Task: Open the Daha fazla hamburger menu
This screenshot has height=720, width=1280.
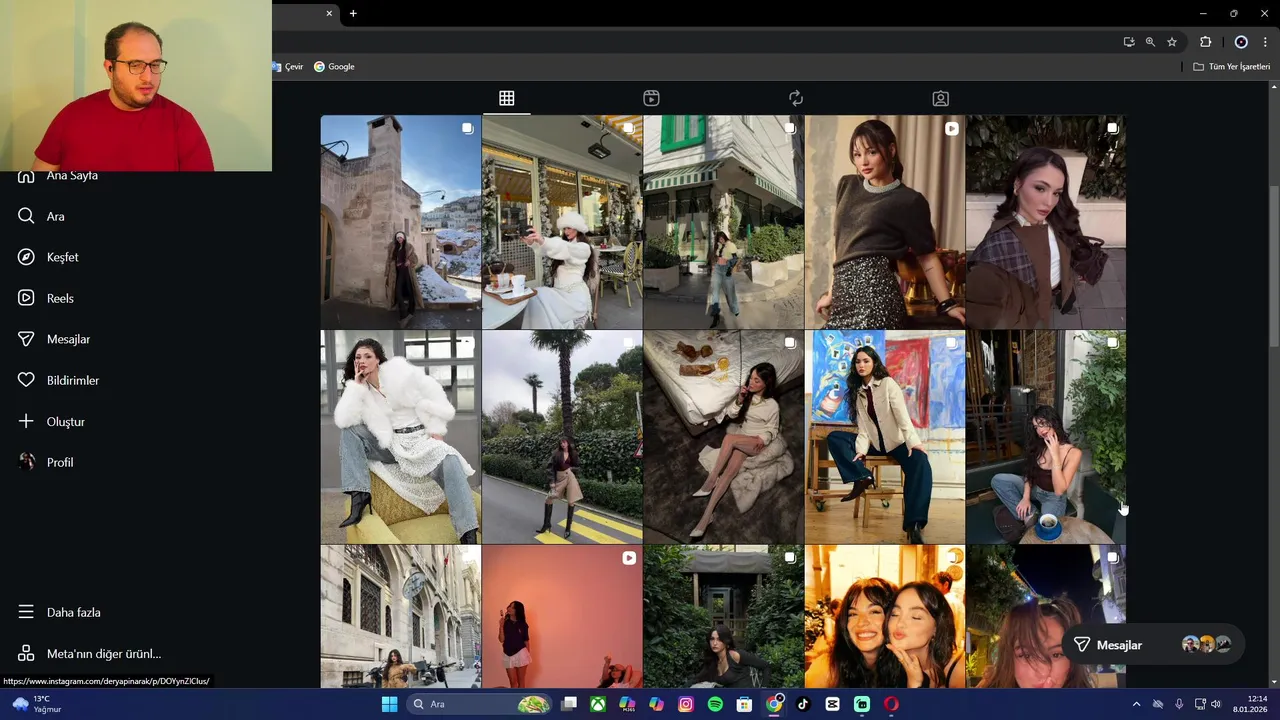Action: coord(27,612)
